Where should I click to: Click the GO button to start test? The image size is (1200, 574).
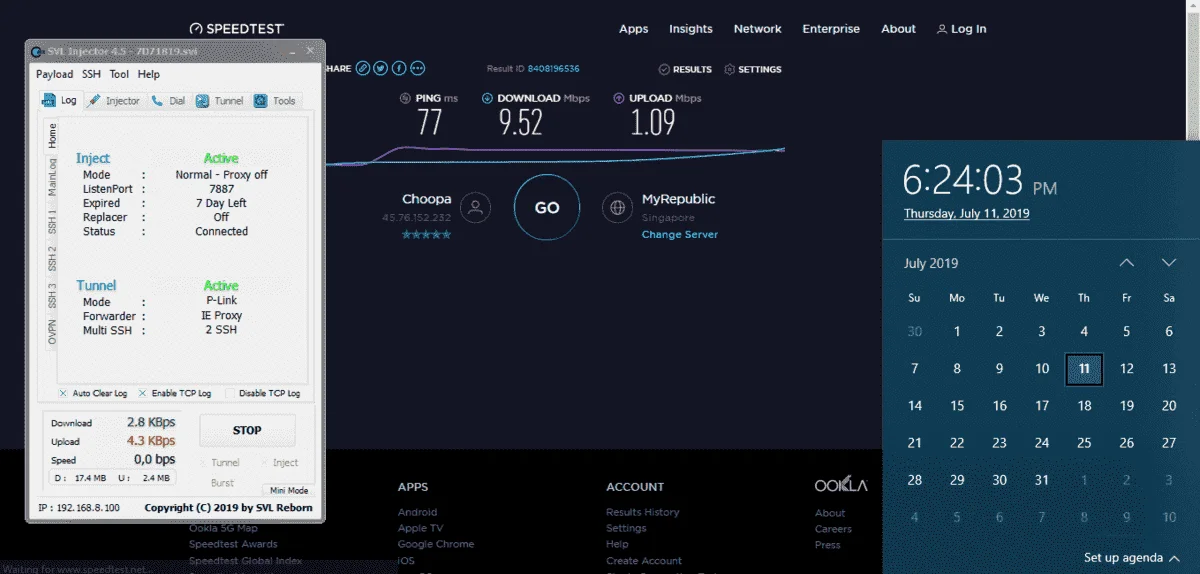[x=547, y=208]
